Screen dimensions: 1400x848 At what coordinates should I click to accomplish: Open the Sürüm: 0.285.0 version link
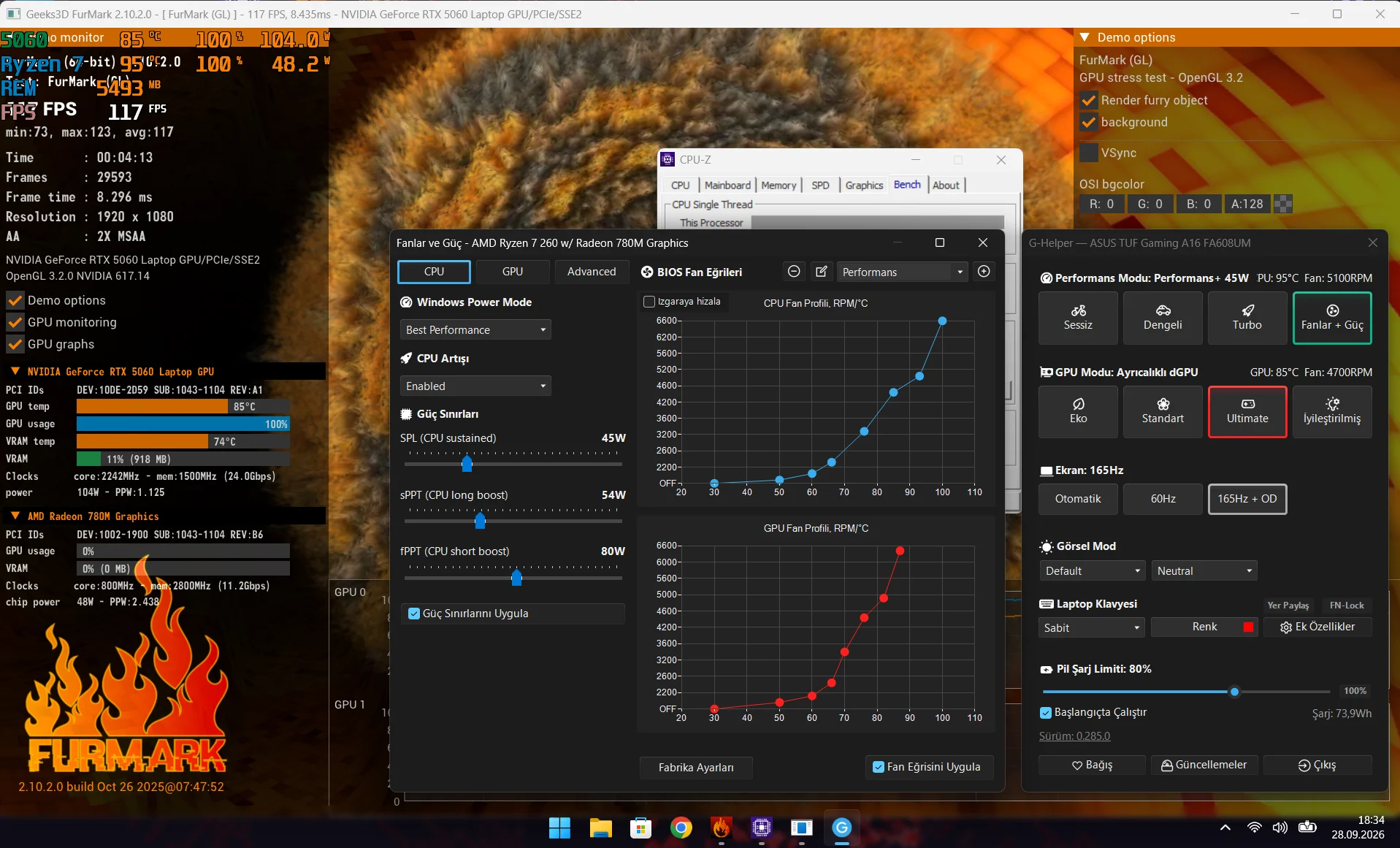1074,736
